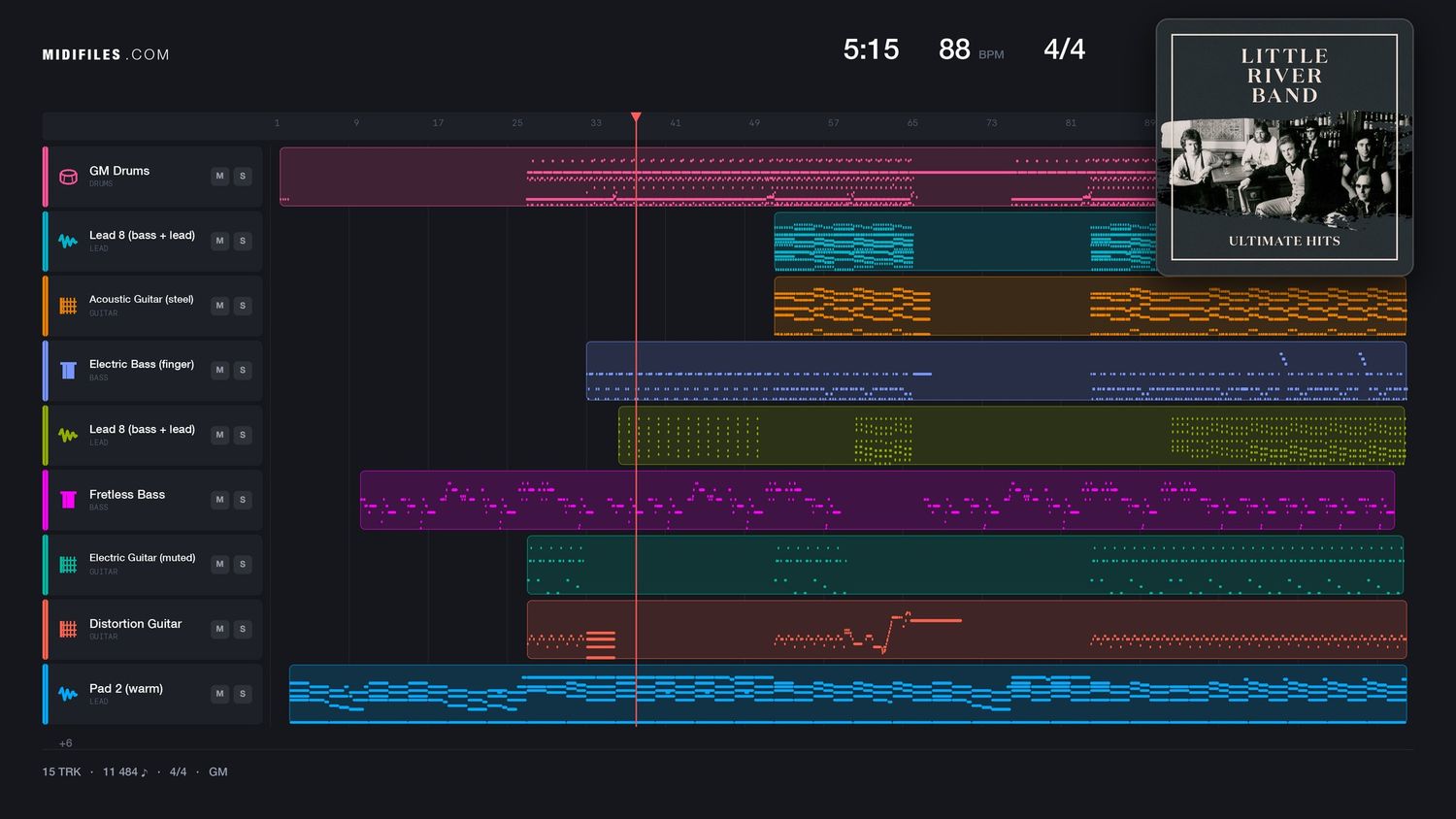The height and width of the screenshot is (819, 1456).
Task: Click the Acoustic Guitar orange color strip
Action: [x=45, y=306]
